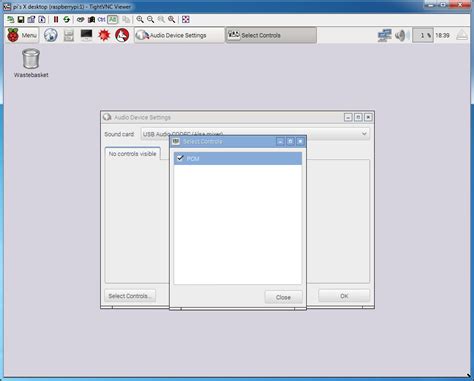Toggle the Ctrl key state in the toolbar
This screenshot has height=381, width=474.
102,20
